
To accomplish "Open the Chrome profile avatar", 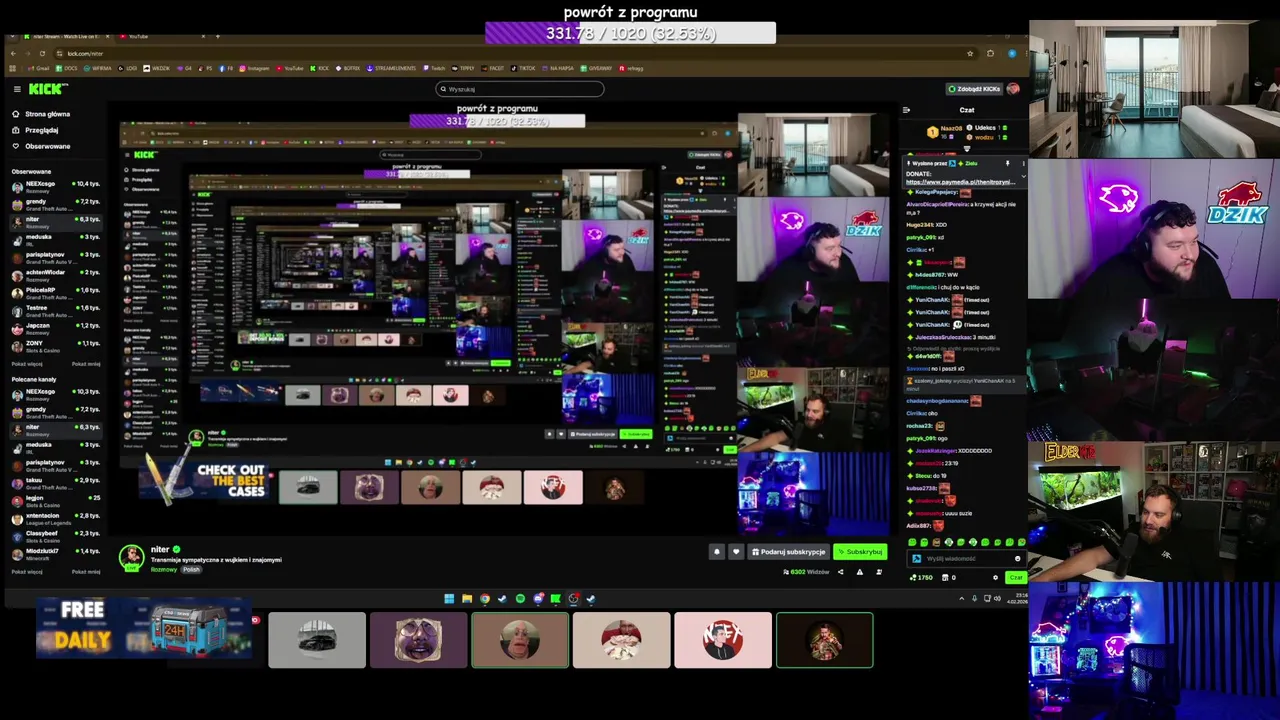I will pos(1012,53).
